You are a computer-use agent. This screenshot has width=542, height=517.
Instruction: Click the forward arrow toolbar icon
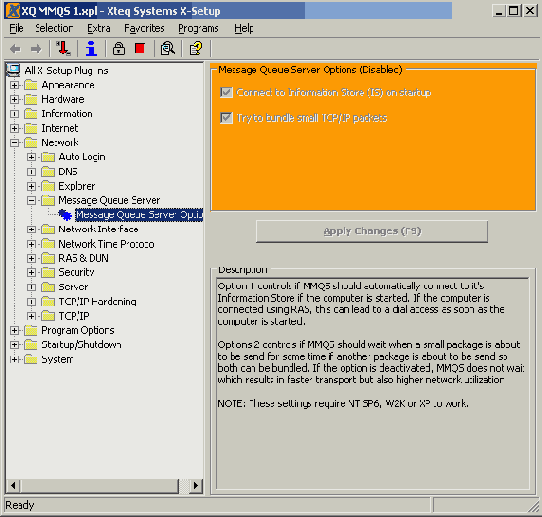(36, 49)
